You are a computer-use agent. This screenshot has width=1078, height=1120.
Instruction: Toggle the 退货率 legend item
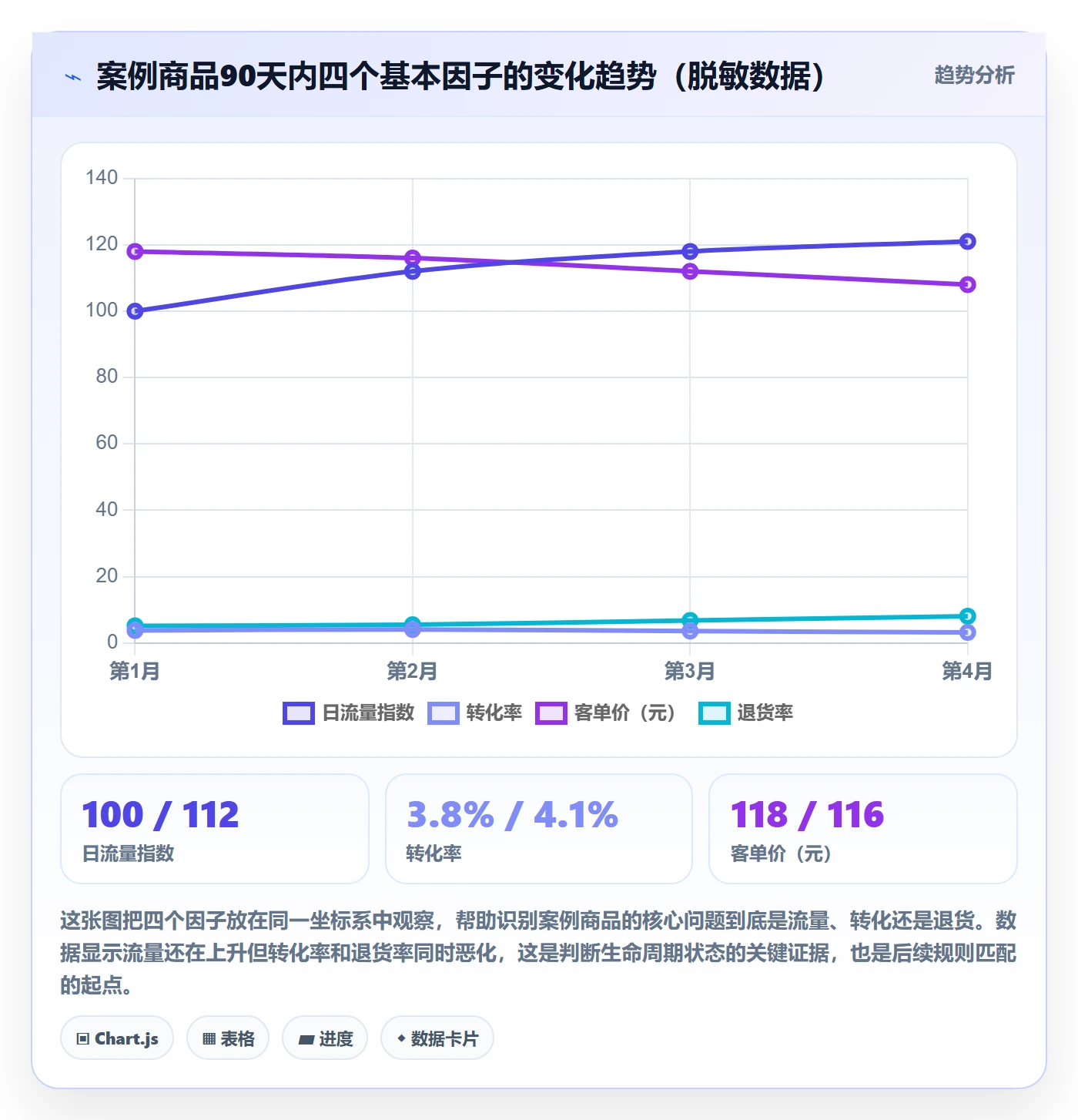coord(746,713)
